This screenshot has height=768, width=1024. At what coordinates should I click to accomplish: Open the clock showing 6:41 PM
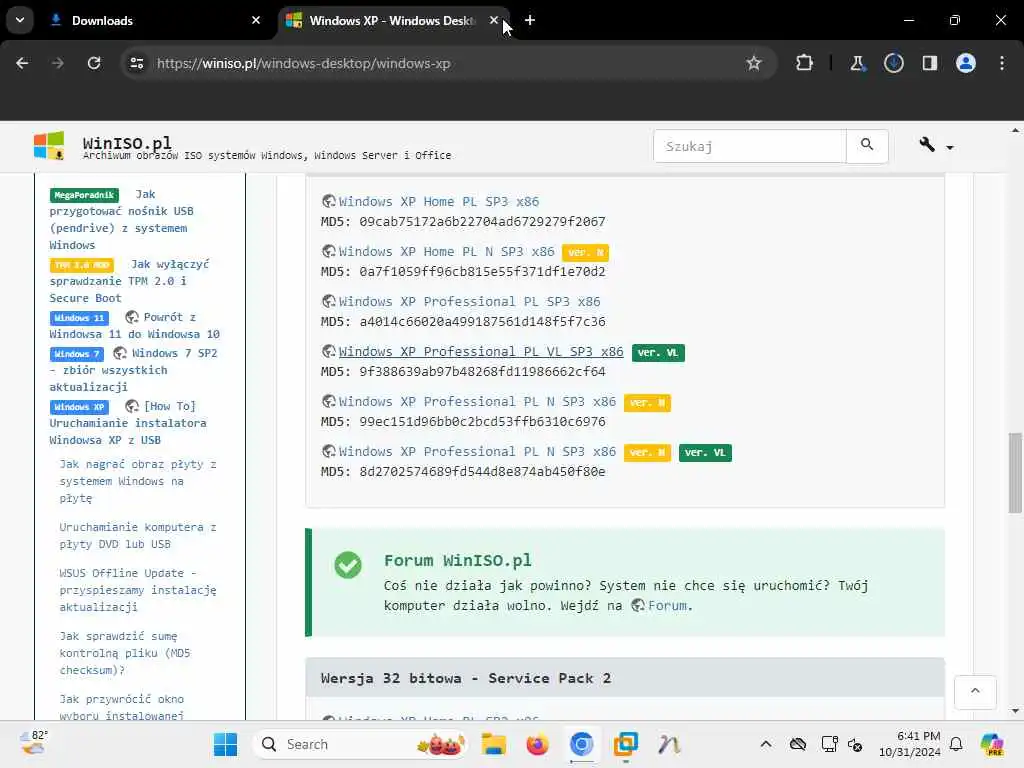tap(909, 744)
